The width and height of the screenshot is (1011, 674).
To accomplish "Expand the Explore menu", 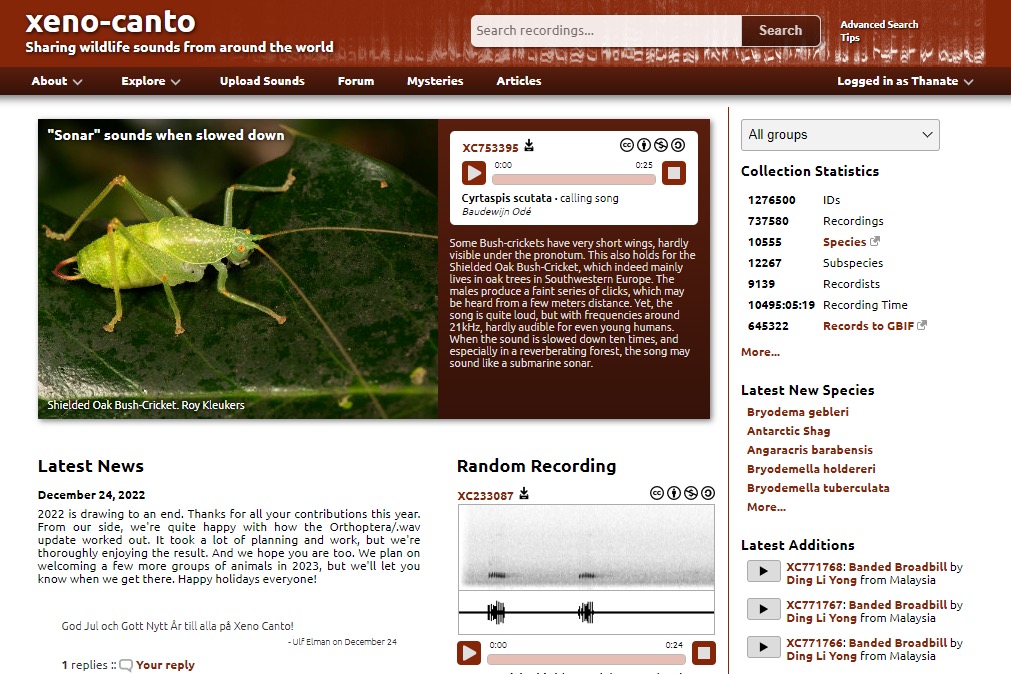I will 151,81.
